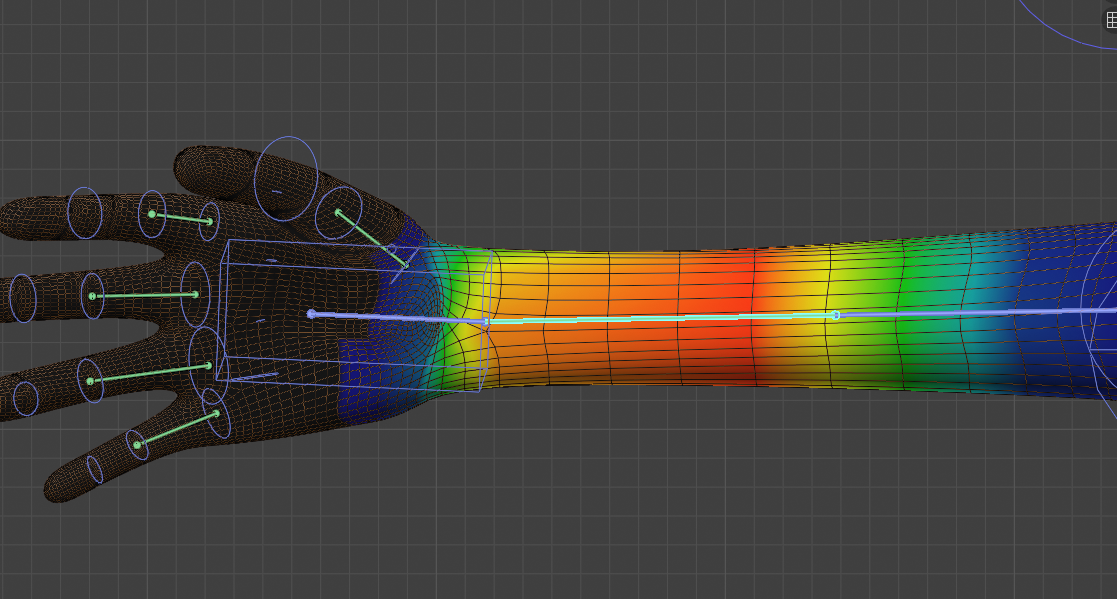Screen dimensions: 1117x599
Task: Select the green pinky finger bone
Action: [176, 429]
